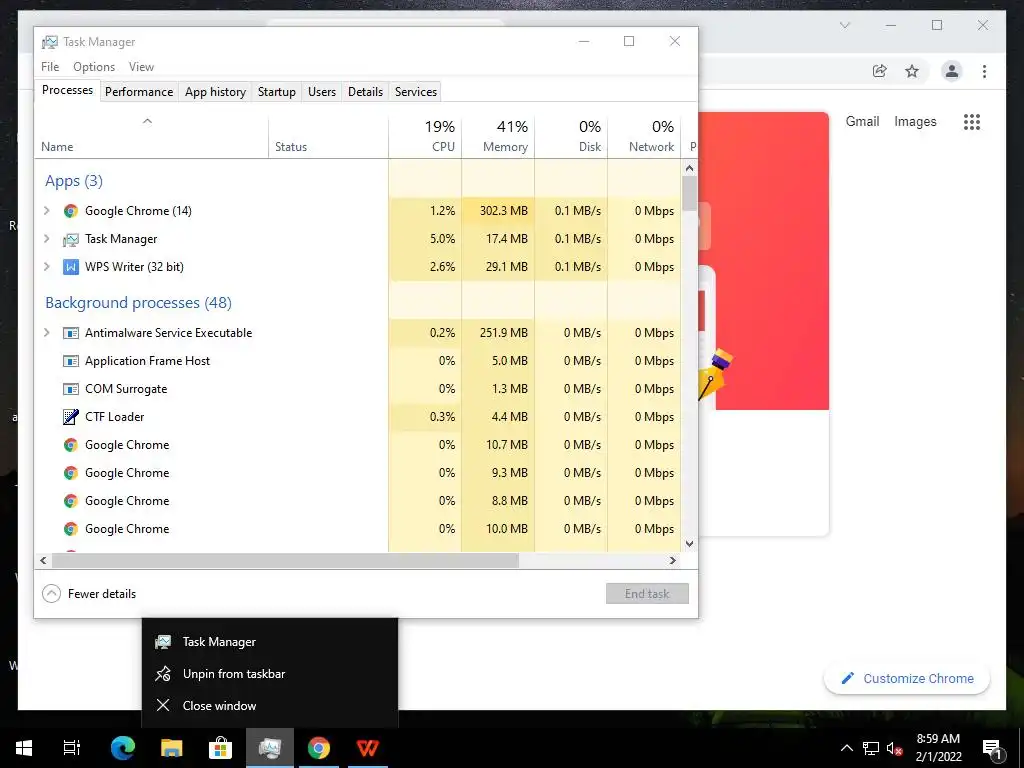Click the Antimalware Service Executable icon
Viewport: 1024px width, 768px height.
[71, 333]
